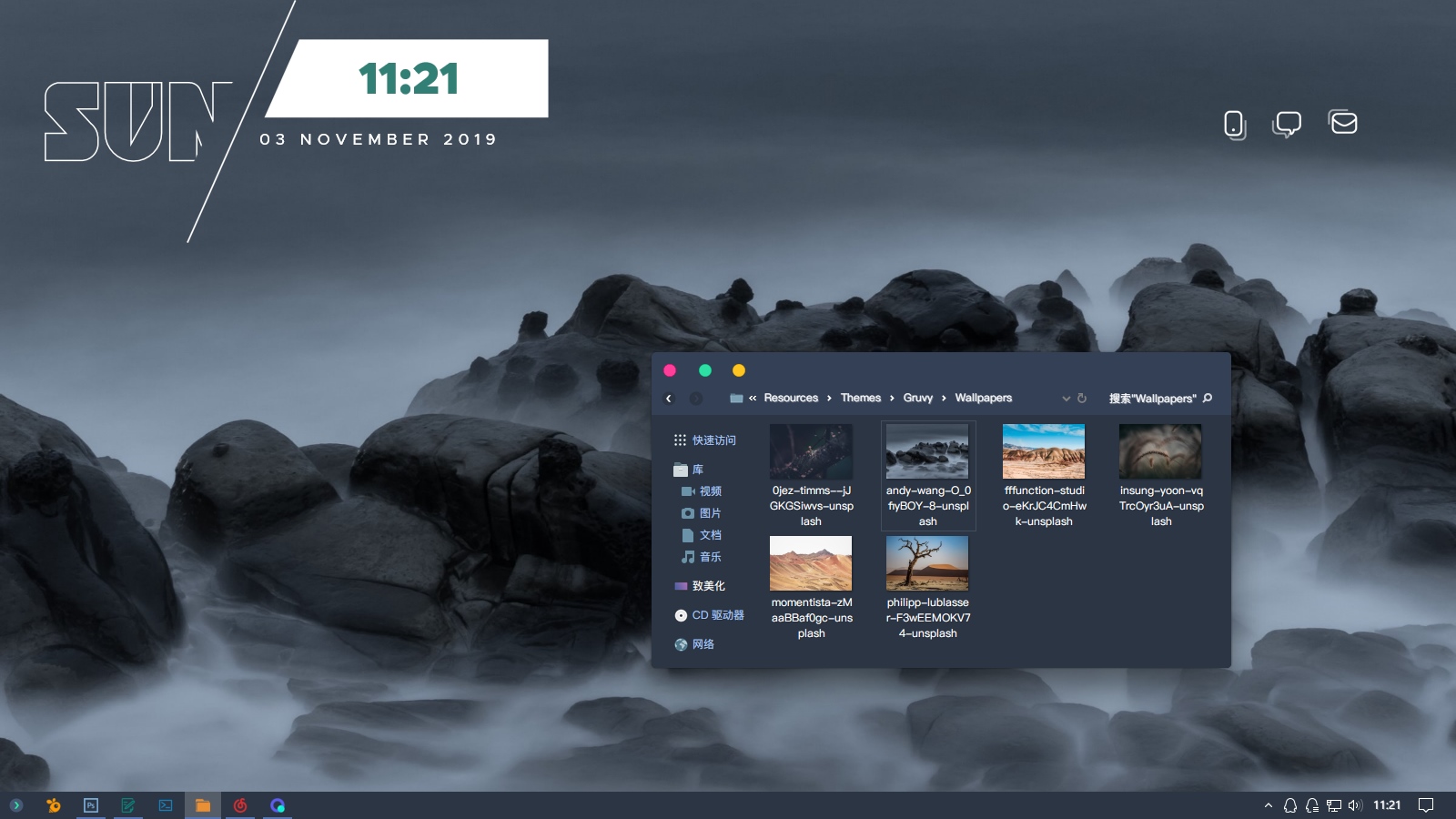The image size is (1456, 819).
Task: Navigate to Gruvy in the breadcrumb
Action: tap(918, 399)
